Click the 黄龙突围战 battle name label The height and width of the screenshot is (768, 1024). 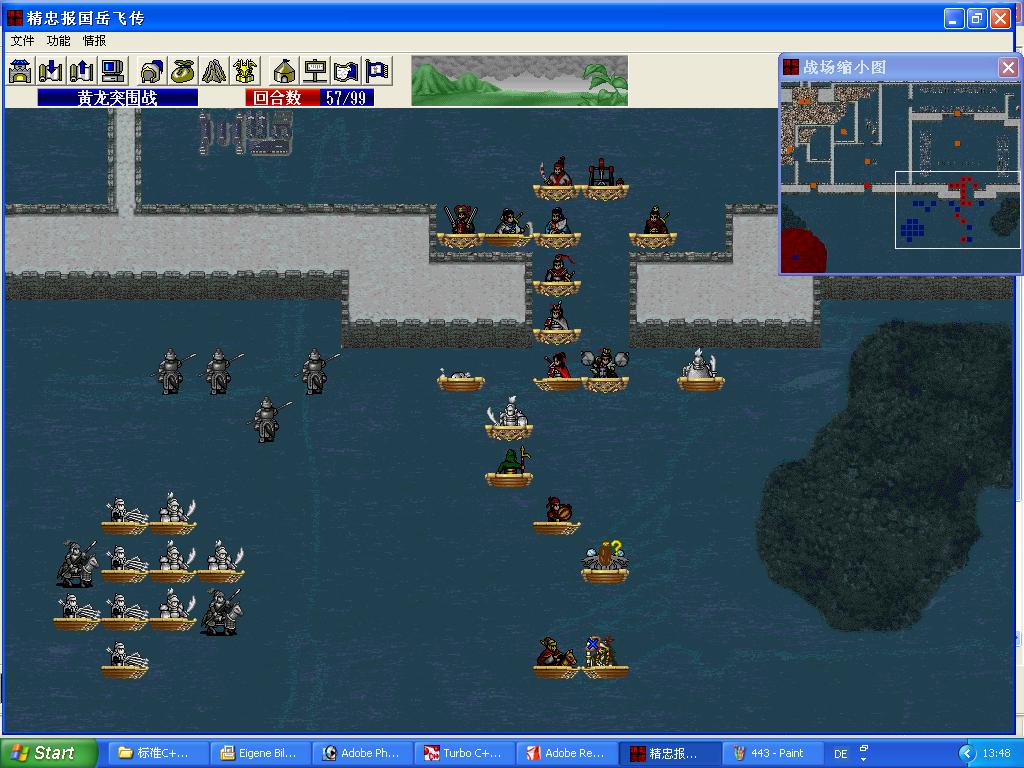coord(118,98)
